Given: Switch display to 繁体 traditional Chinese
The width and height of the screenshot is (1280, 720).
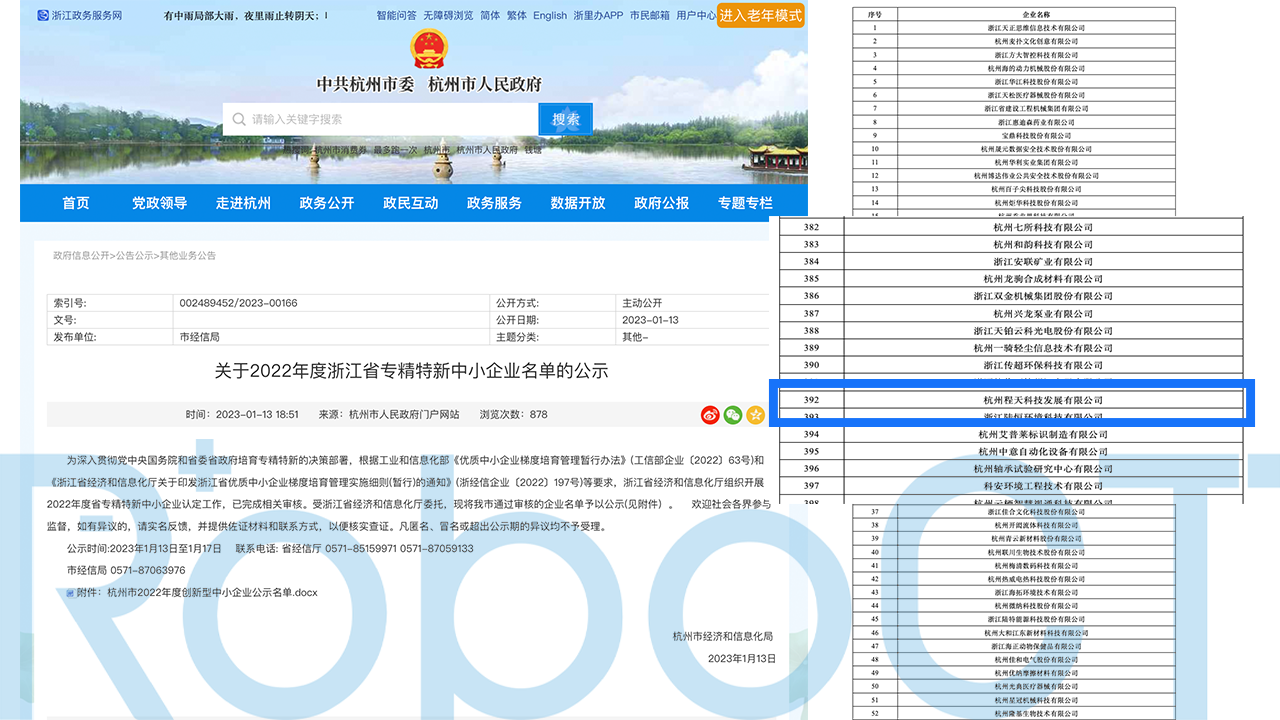Looking at the screenshot, I should coord(517,15).
